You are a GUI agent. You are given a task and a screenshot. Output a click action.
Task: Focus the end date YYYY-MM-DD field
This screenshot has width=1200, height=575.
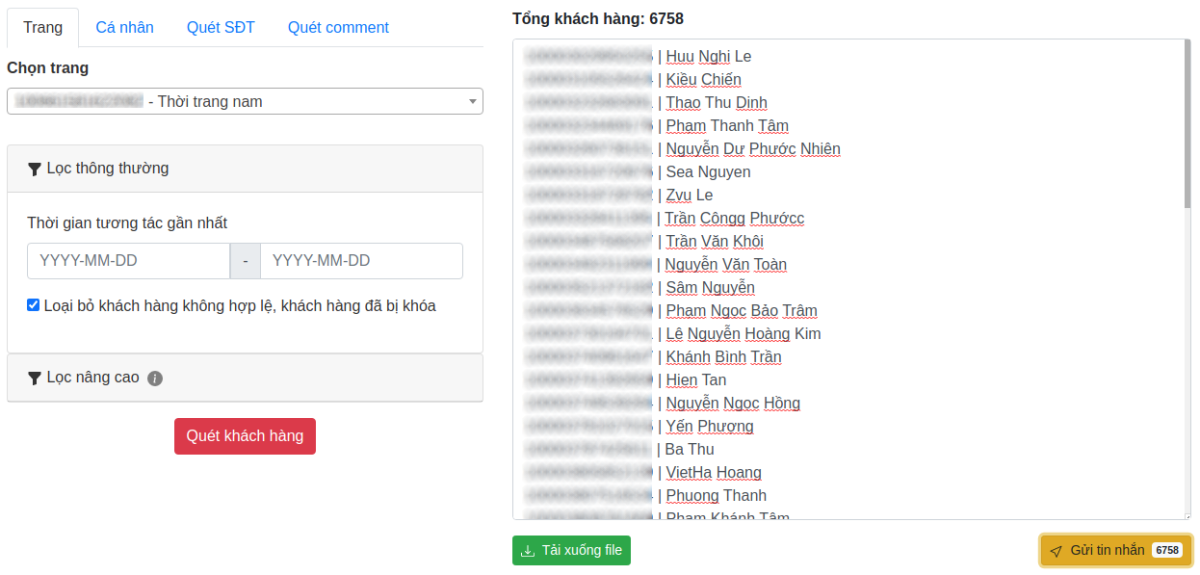pos(361,261)
